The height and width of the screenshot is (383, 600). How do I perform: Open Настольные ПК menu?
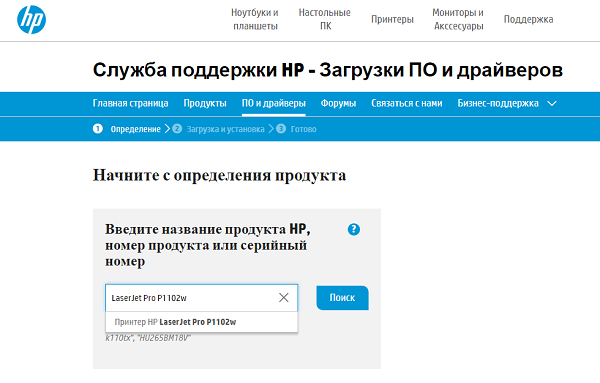[324, 20]
